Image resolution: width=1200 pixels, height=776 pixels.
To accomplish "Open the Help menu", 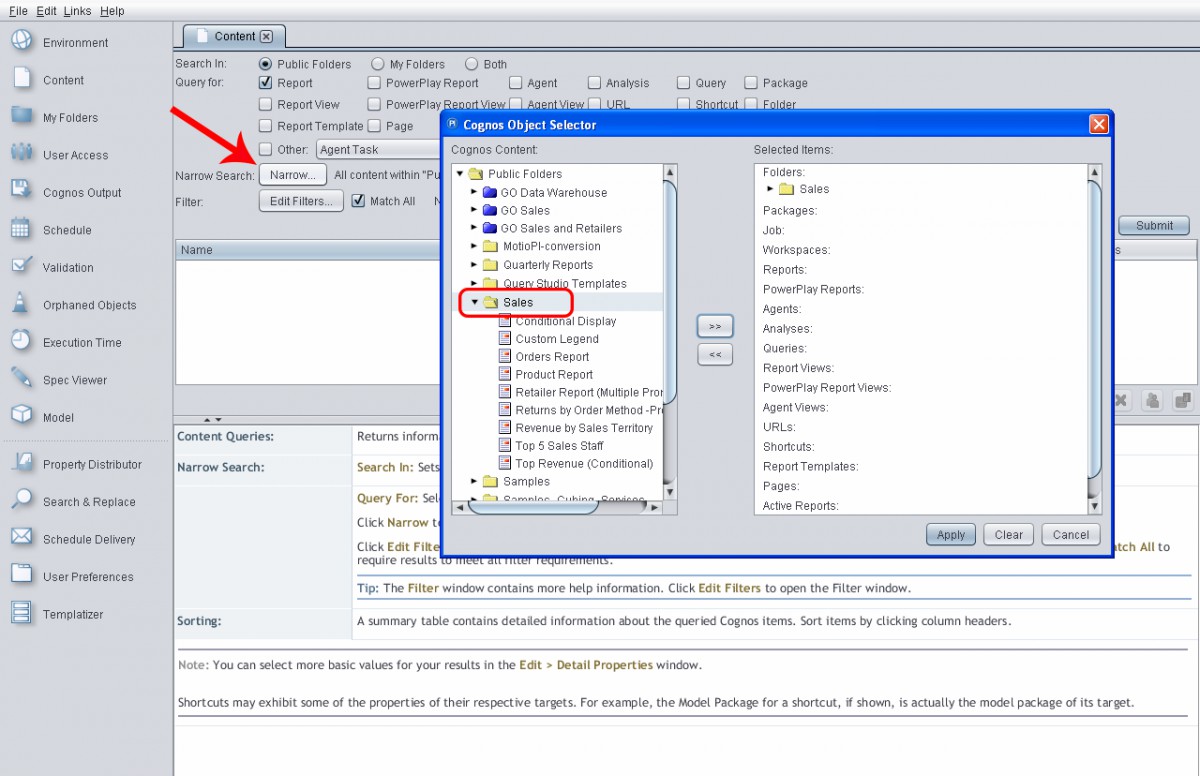I will [x=112, y=11].
